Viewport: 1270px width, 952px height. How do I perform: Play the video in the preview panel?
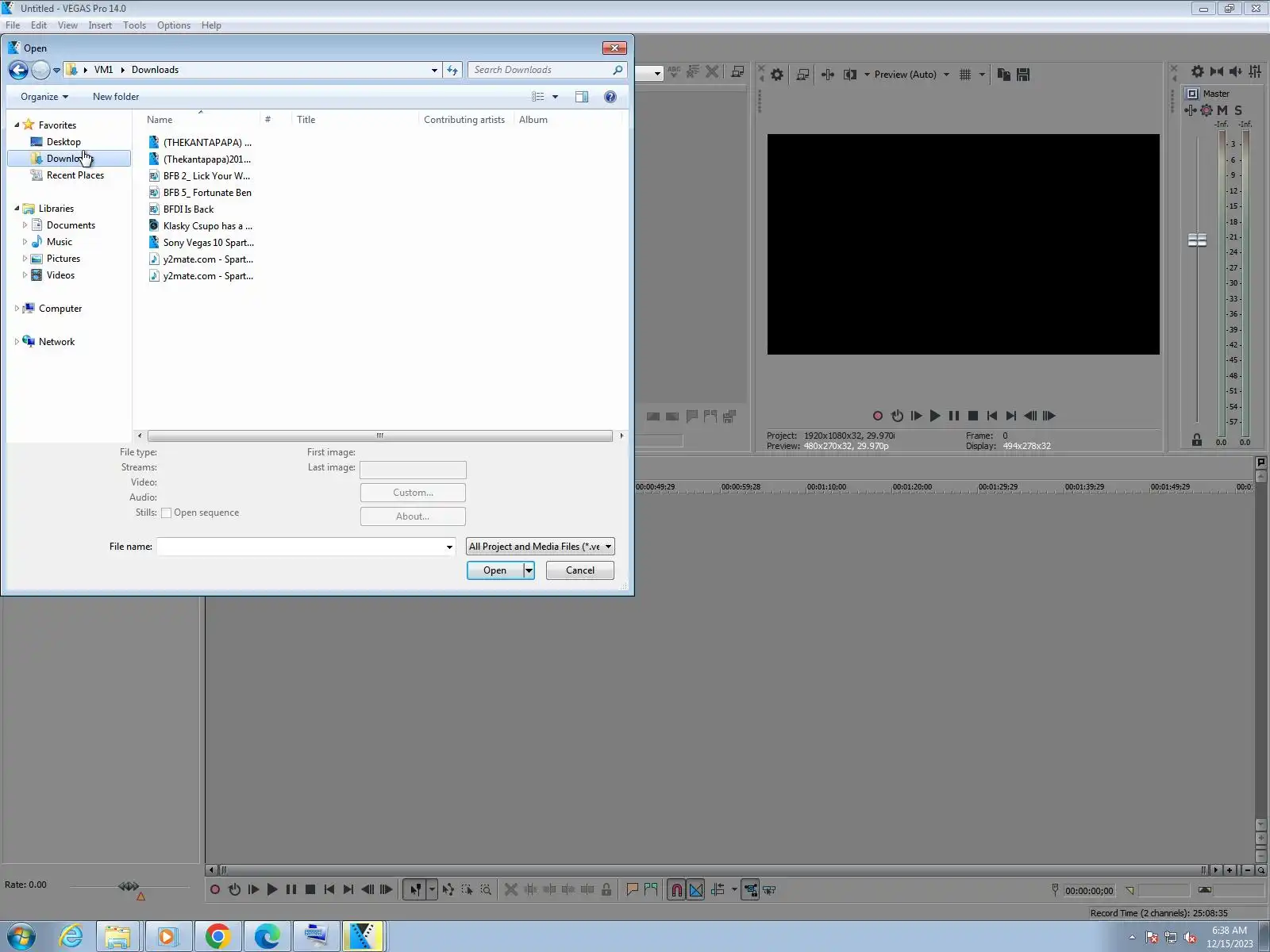935,416
